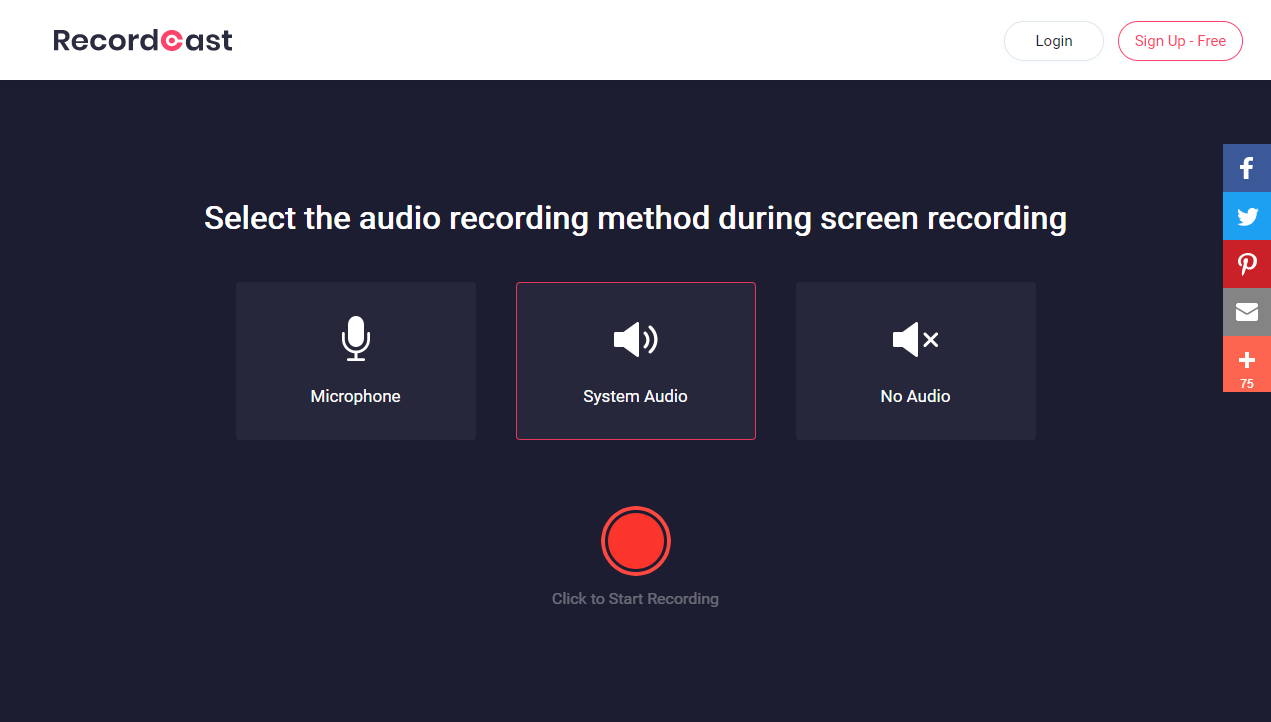Screen dimensions: 1271x722
Task: Click the 'Click to Start Recording' text
Action: (635, 599)
